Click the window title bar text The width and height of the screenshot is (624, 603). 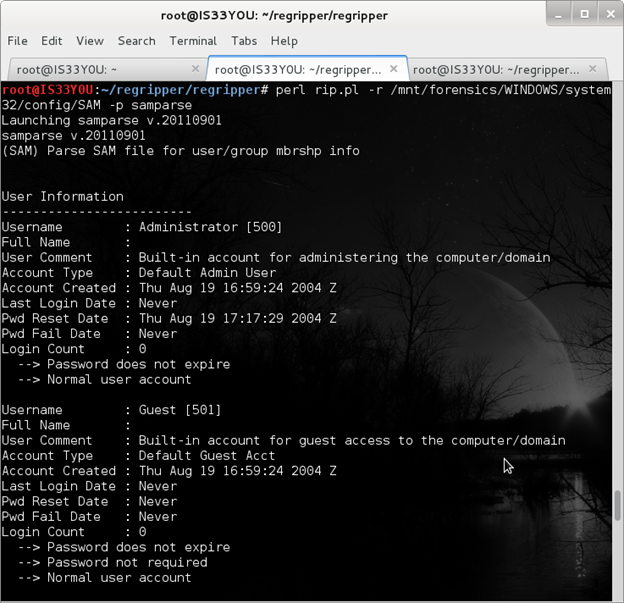coord(277,15)
